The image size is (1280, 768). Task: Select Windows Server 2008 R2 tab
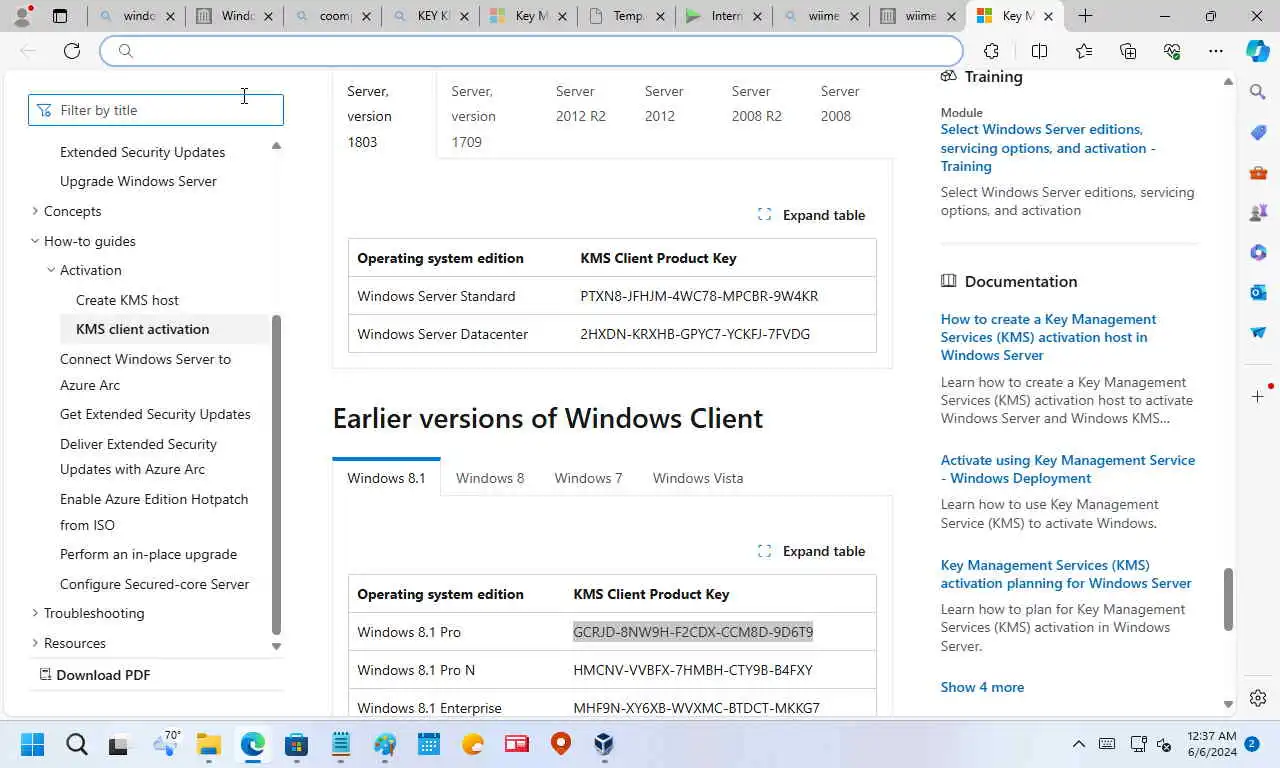(757, 104)
